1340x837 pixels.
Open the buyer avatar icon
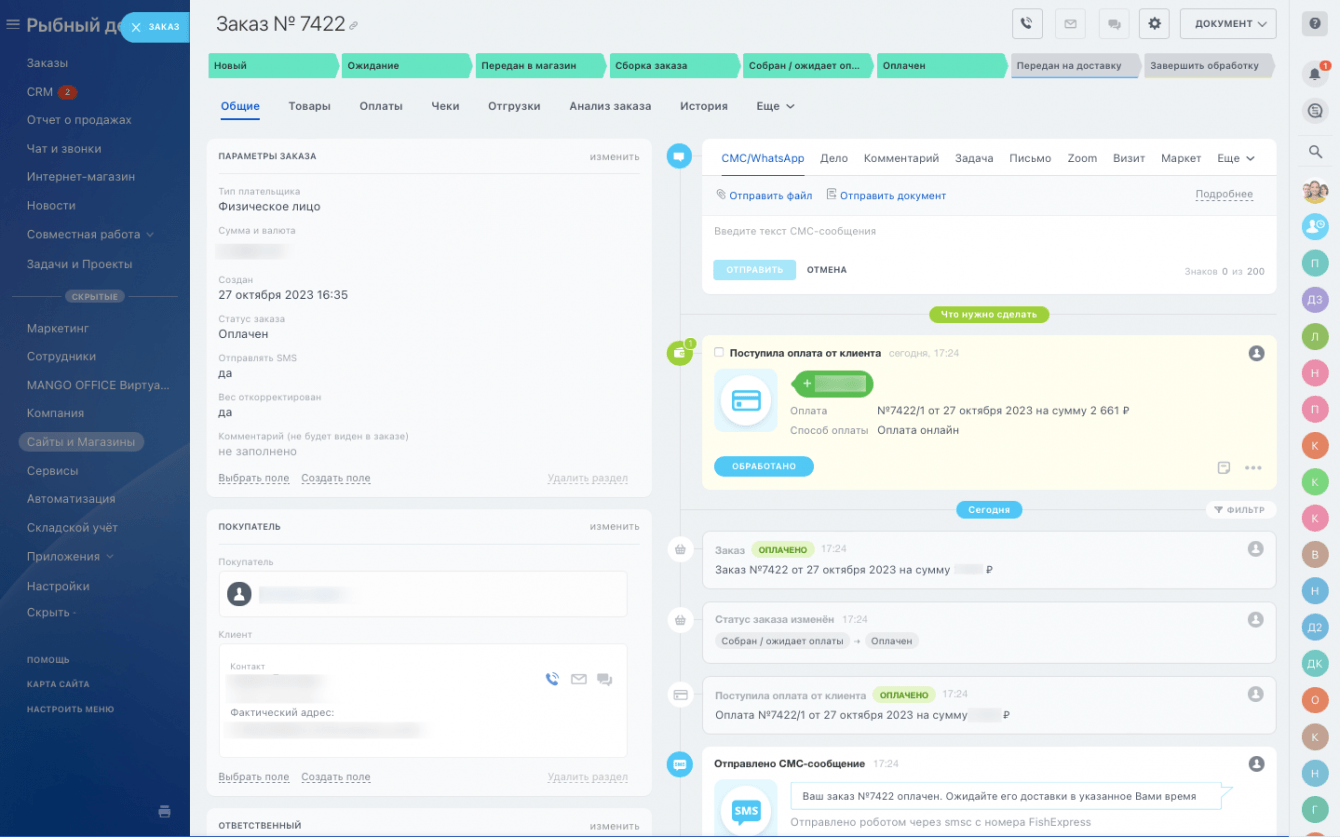tap(239, 594)
